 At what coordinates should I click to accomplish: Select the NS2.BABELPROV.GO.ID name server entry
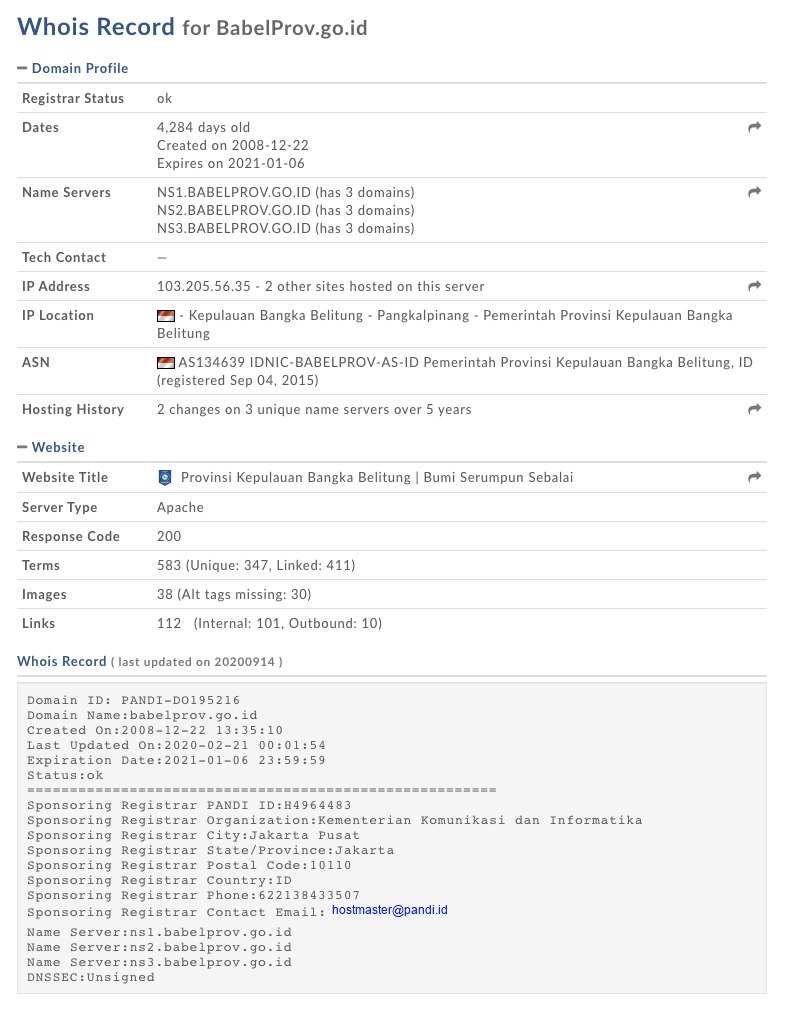point(286,210)
